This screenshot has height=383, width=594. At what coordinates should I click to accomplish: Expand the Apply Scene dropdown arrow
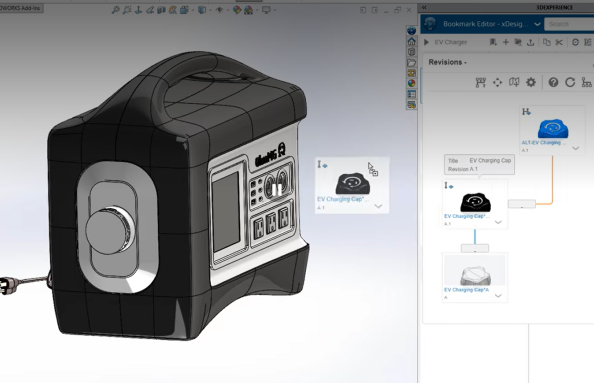[x=257, y=10]
